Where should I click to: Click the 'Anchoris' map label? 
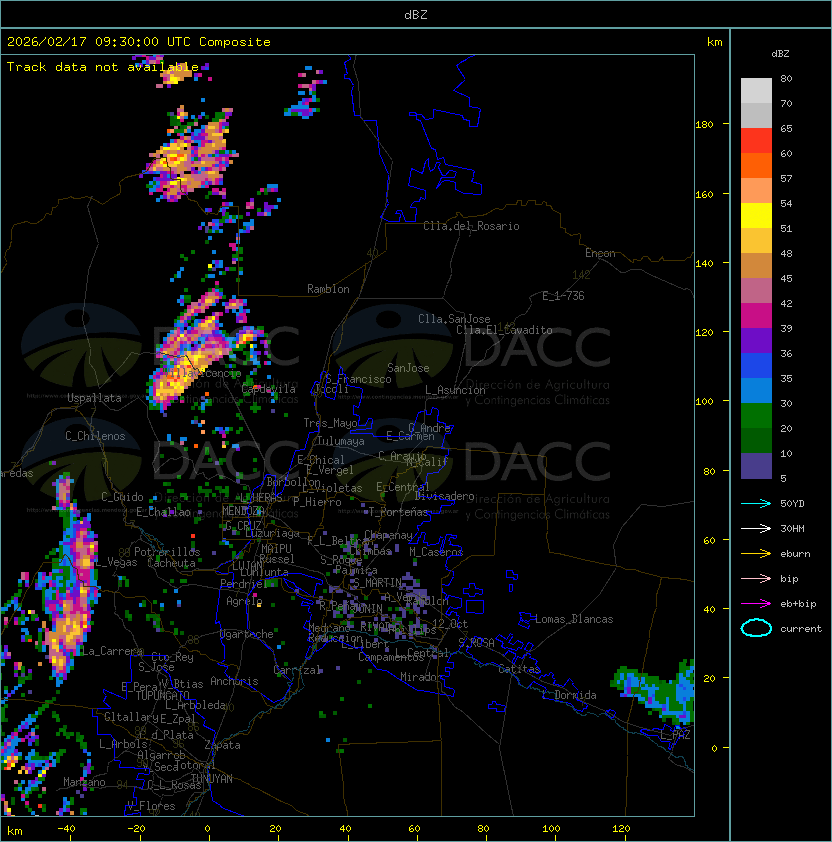pyautogui.click(x=234, y=681)
